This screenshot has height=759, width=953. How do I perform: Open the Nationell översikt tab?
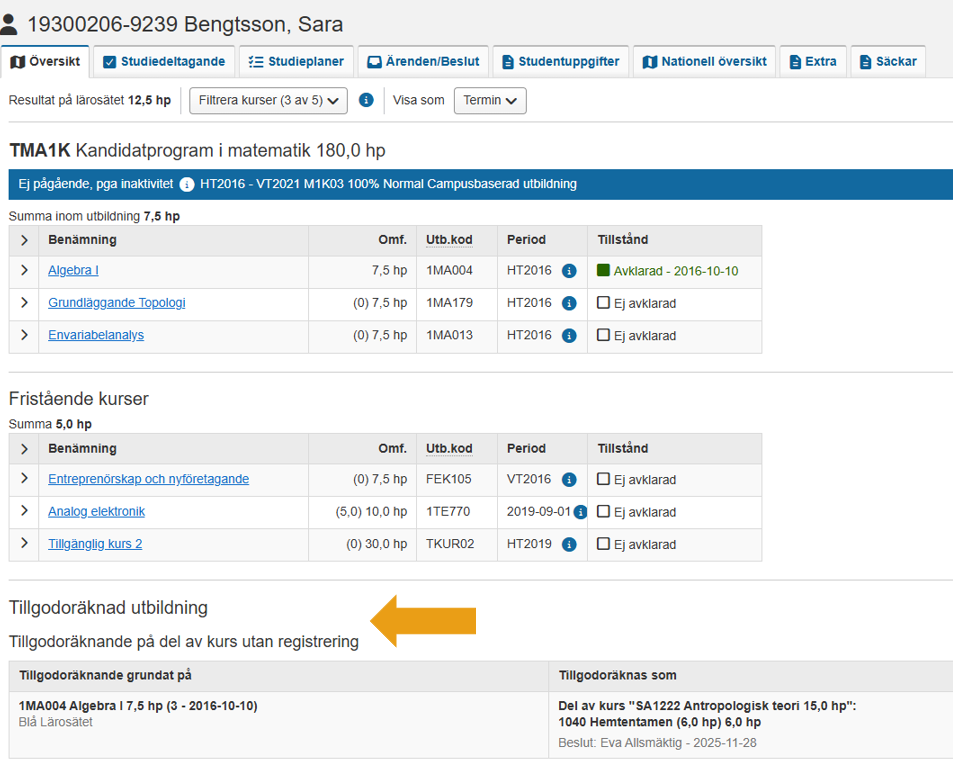coord(704,62)
